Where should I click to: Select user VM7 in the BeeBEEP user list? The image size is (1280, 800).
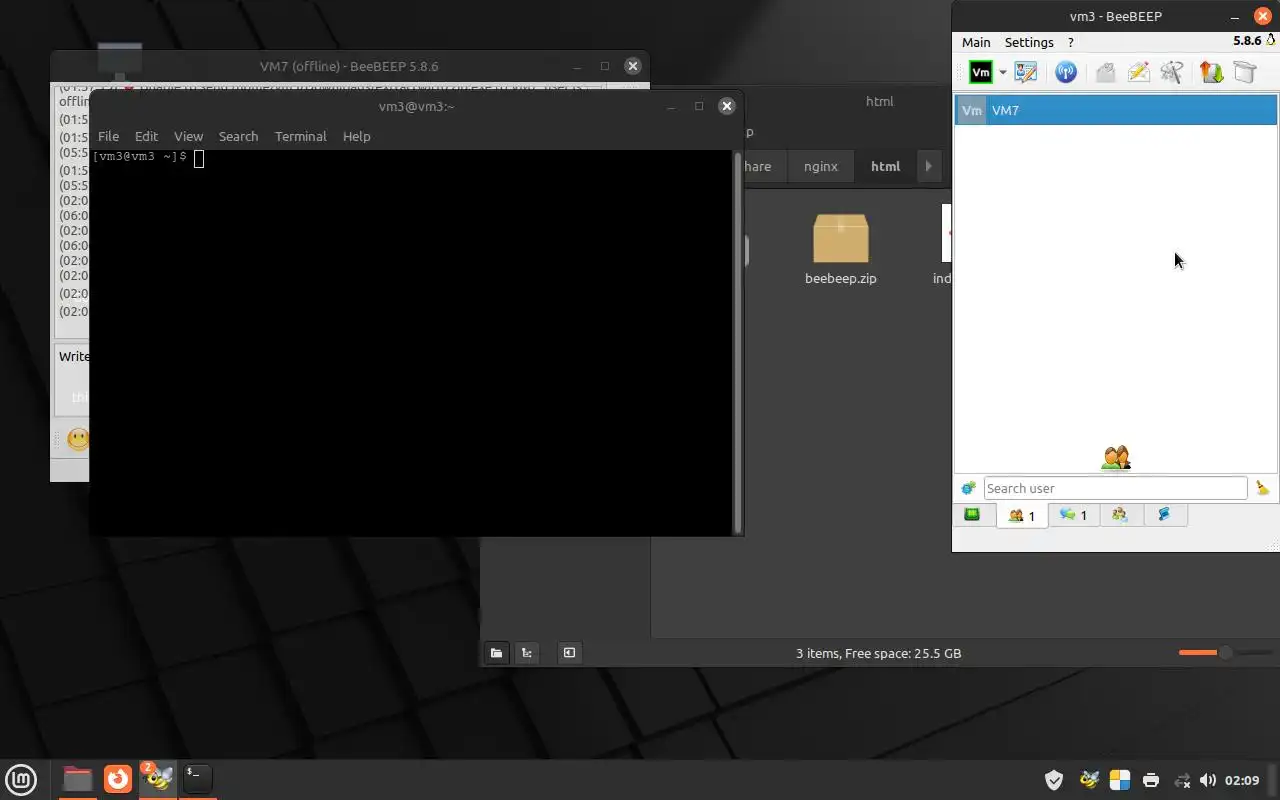1116,110
